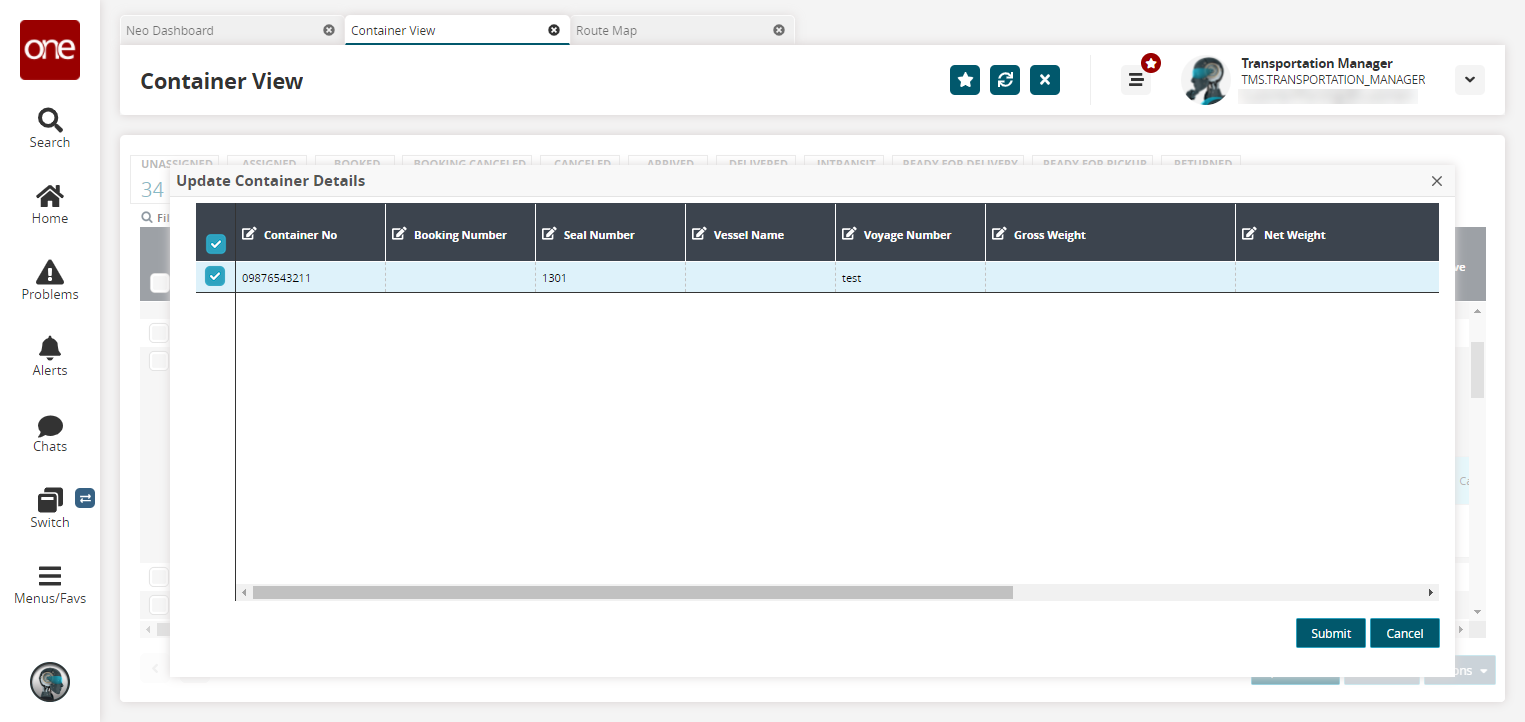View Alerts from the sidebar
The image size is (1525, 722).
[50, 356]
